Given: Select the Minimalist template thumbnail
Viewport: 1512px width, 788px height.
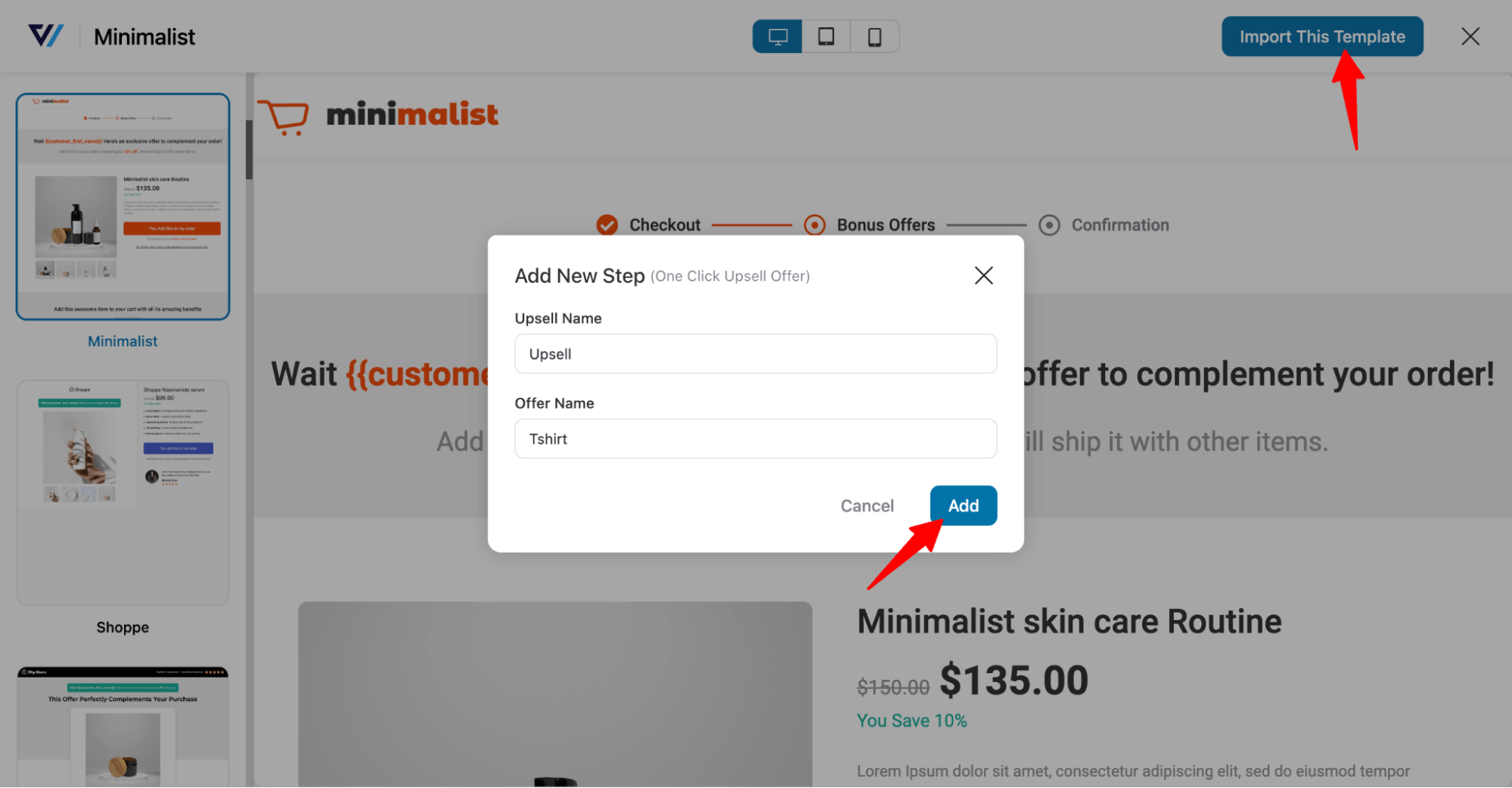Looking at the screenshot, I should tap(123, 206).
